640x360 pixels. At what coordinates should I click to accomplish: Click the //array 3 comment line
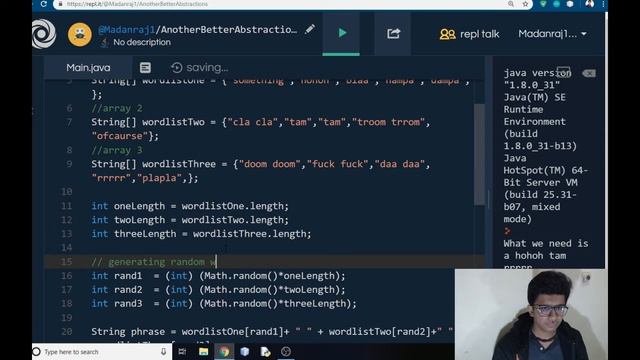[117, 150]
